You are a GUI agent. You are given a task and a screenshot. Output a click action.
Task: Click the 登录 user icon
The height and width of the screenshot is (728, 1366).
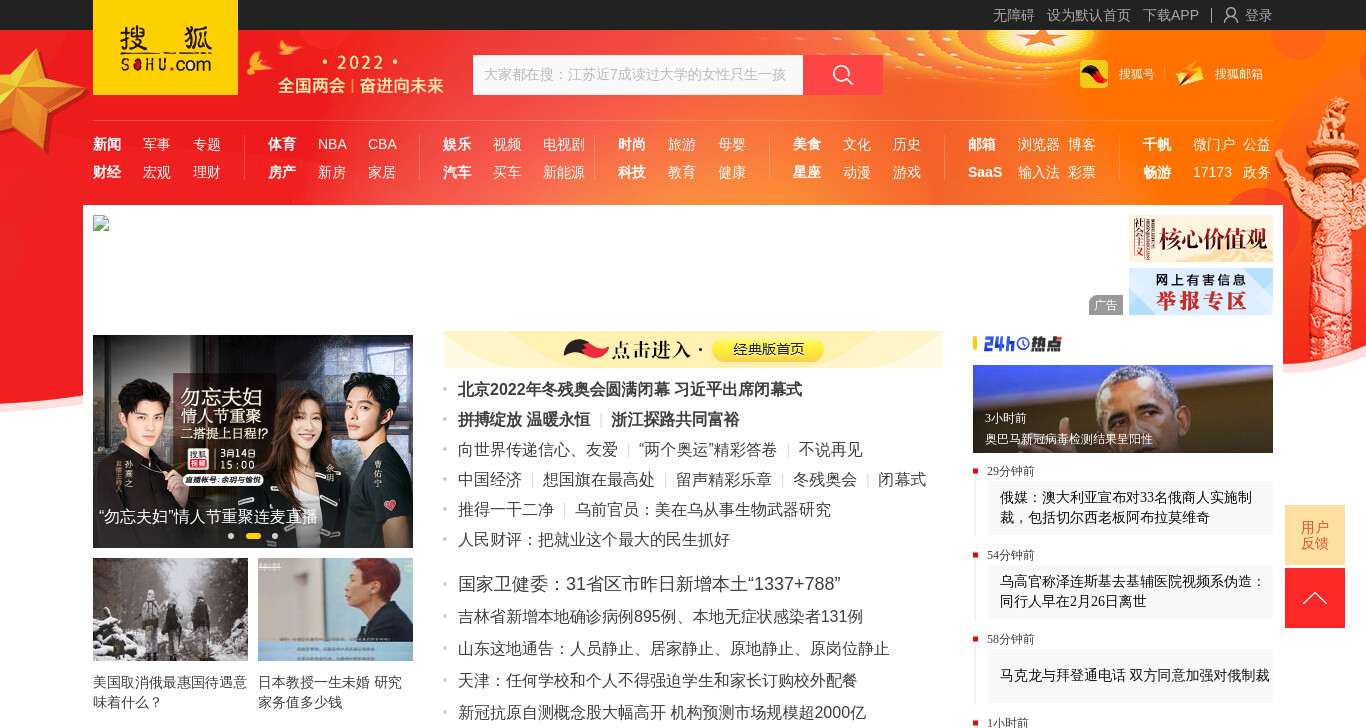pos(1231,15)
